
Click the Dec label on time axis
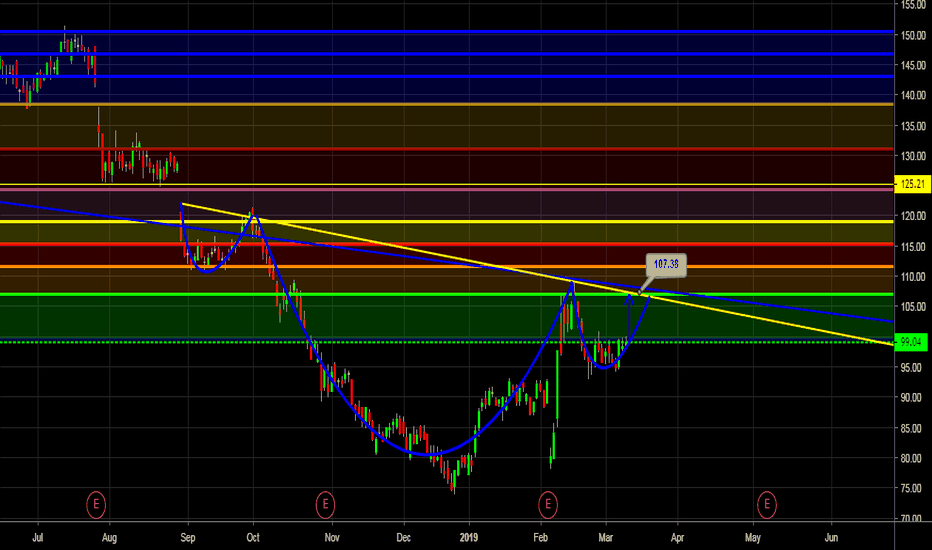coord(404,538)
